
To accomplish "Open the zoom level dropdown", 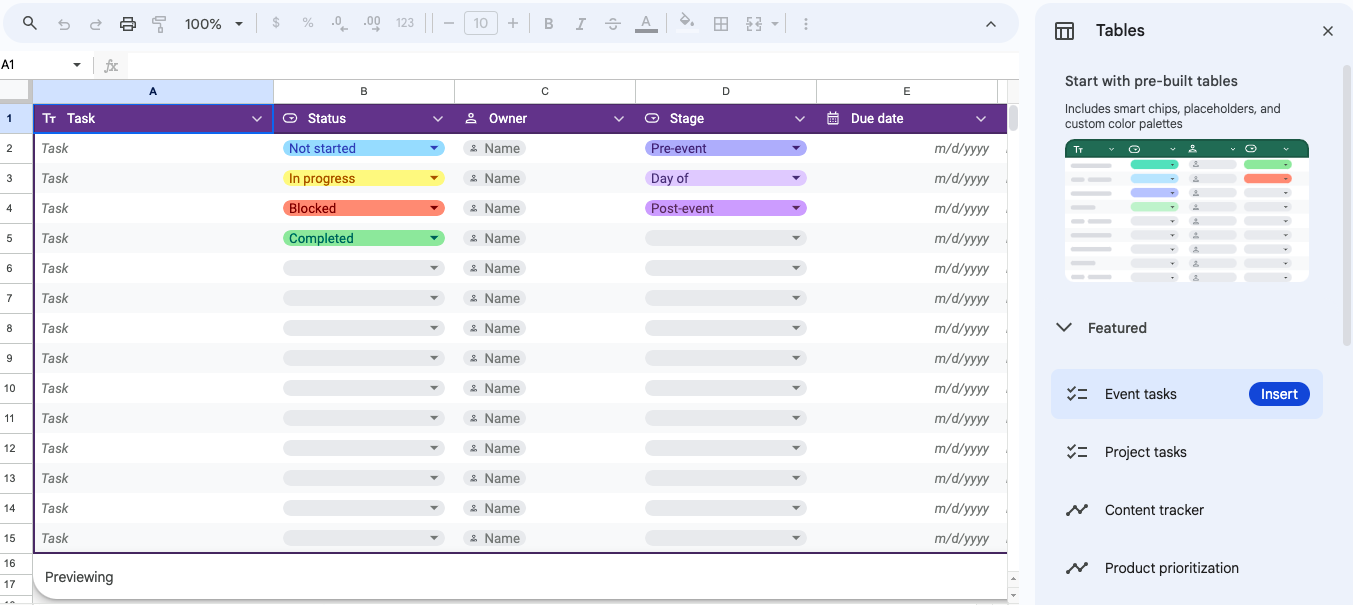I will 213,24.
